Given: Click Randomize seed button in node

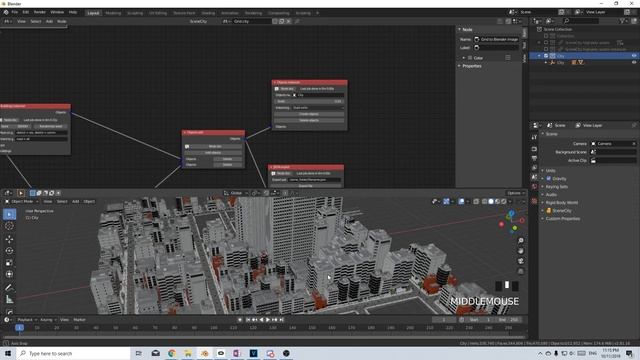Looking at the screenshot, I should 51,127.
